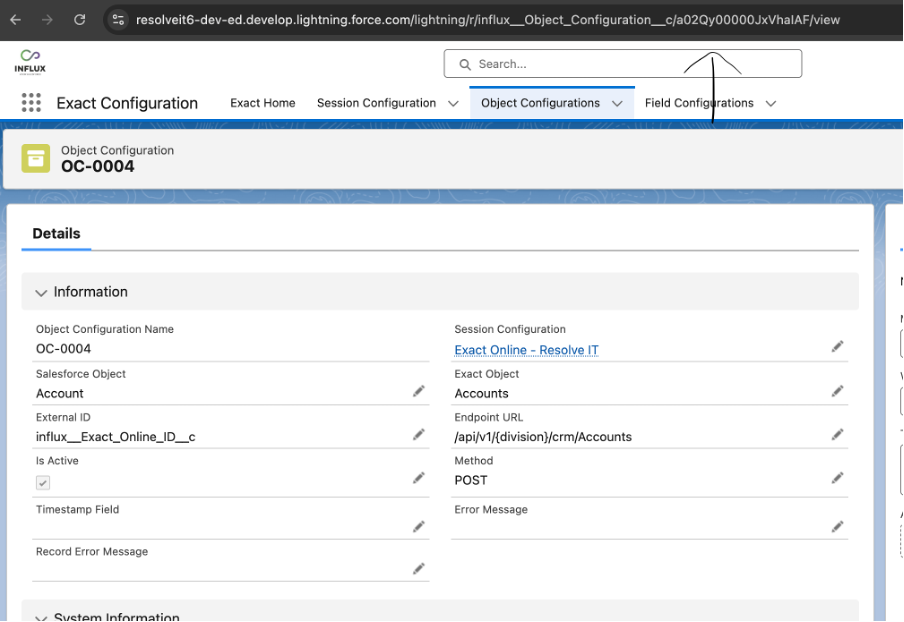Screen dimensions: 904x622
Task: Edit the Salesforce Object field pencil
Action: (x=419, y=391)
